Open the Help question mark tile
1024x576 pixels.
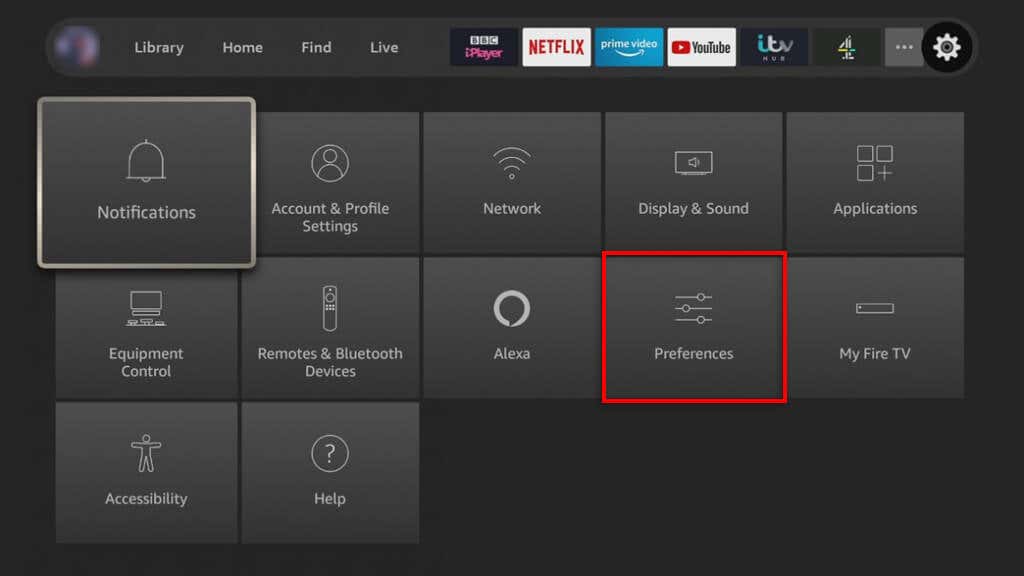coord(330,472)
